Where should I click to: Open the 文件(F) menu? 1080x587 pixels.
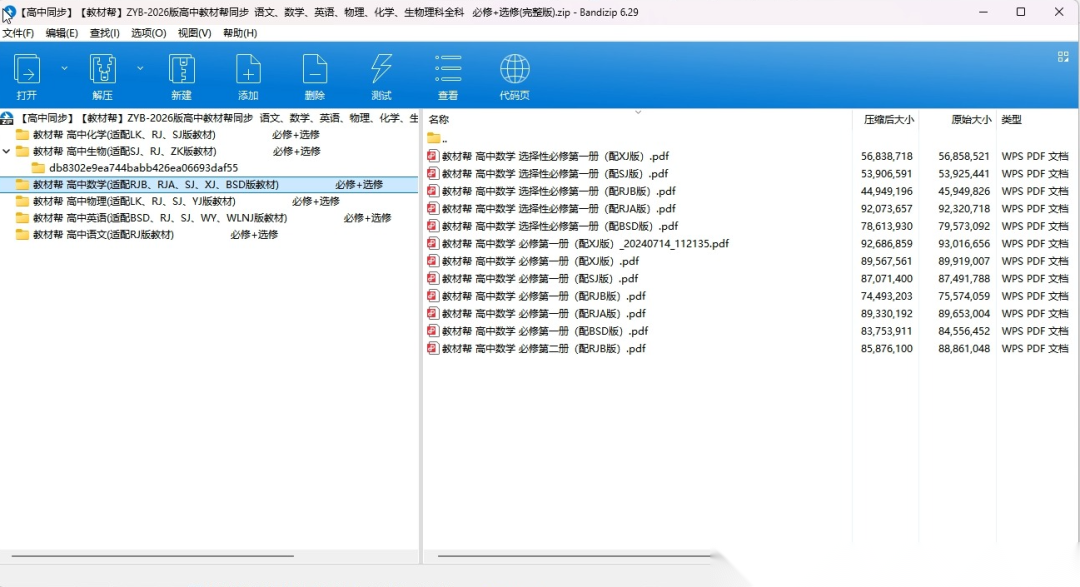pos(18,33)
